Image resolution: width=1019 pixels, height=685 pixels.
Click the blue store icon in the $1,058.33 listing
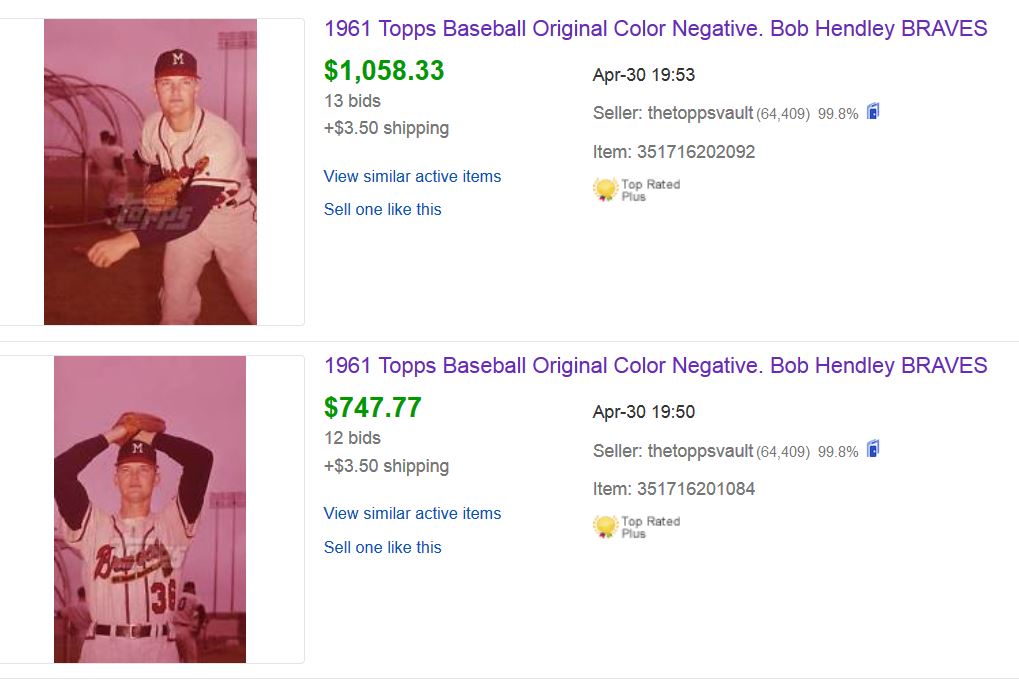873,112
